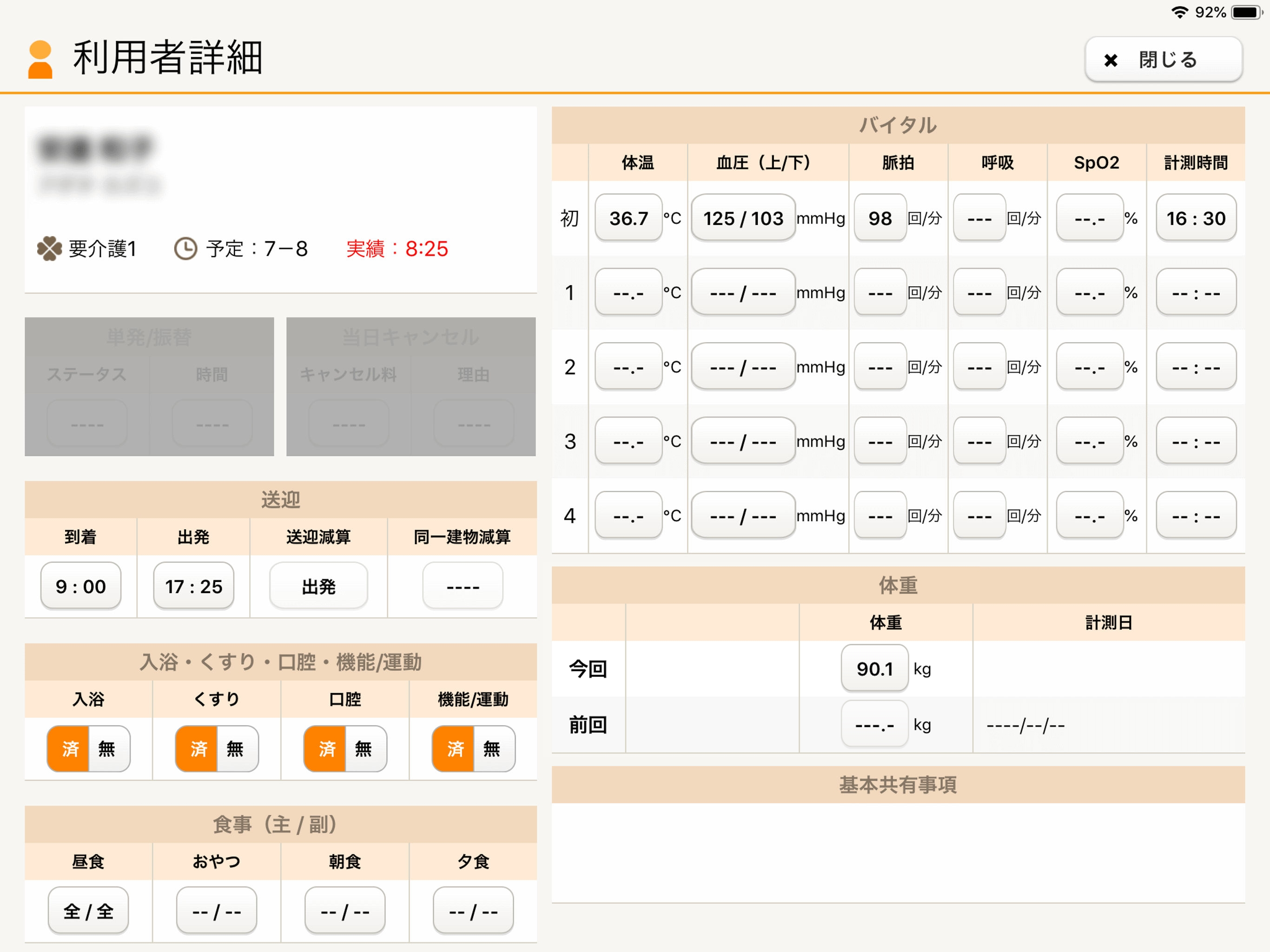1270x952 pixels.
Task: Tap the battery indicator icon
Action: [x=1246, y=12]
